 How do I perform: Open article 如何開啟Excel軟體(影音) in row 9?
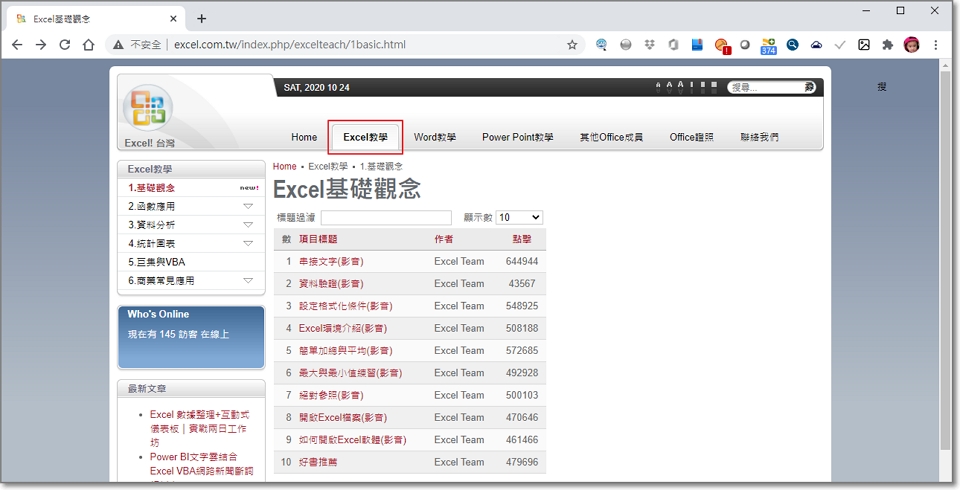353,440
